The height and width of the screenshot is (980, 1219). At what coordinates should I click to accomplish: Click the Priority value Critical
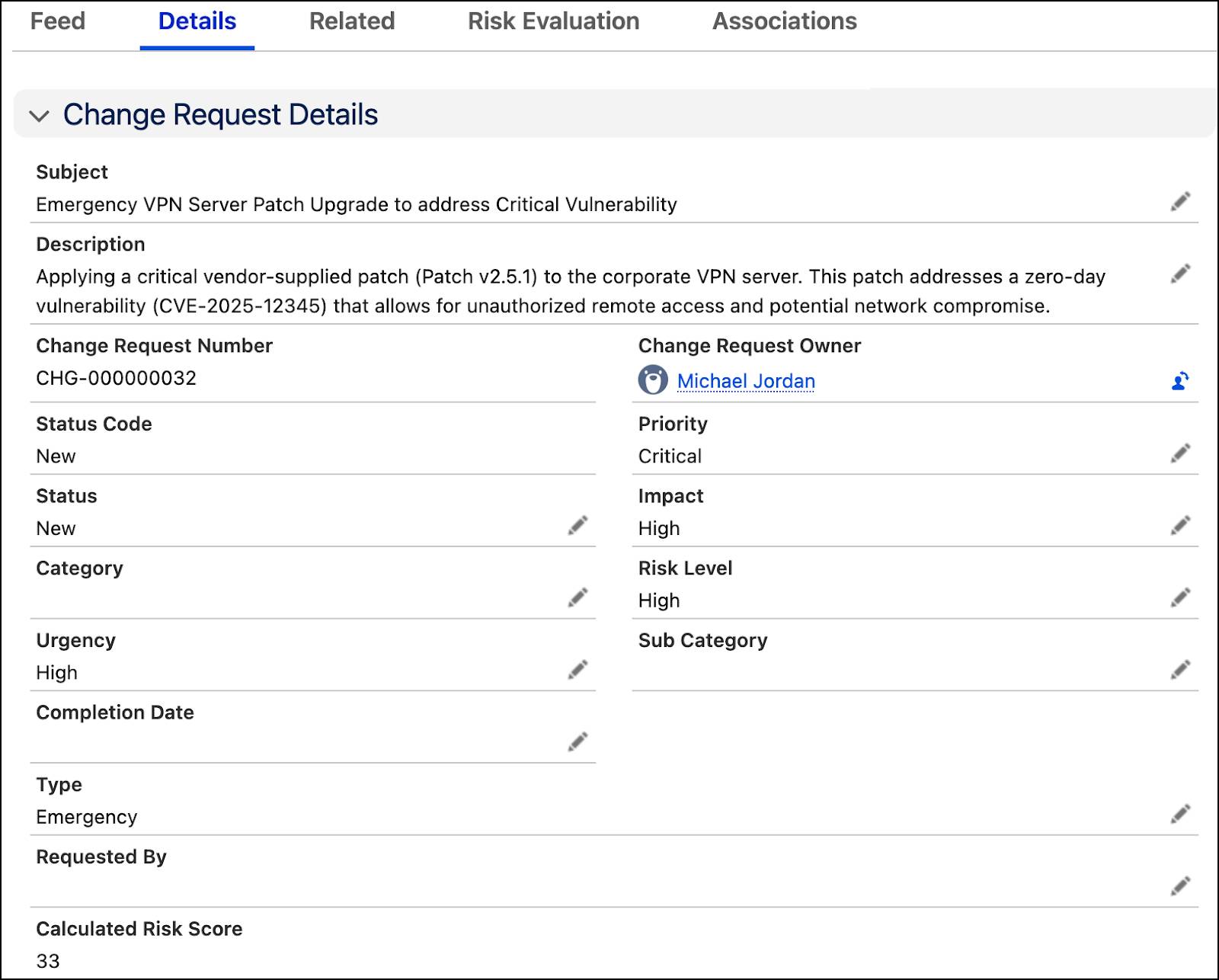(670, 456)
